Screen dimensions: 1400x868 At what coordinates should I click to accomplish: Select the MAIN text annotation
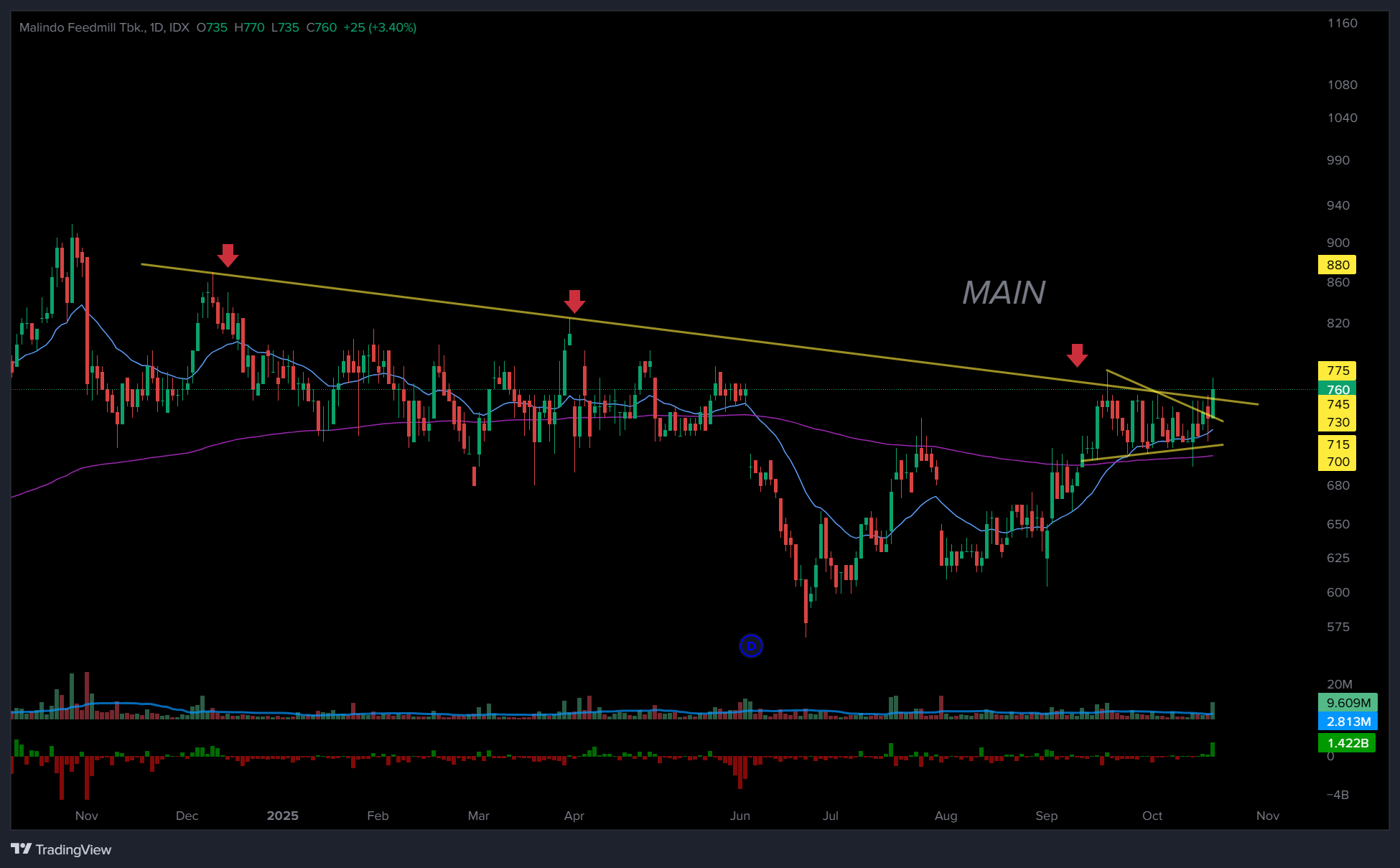tap(1003, 293)
